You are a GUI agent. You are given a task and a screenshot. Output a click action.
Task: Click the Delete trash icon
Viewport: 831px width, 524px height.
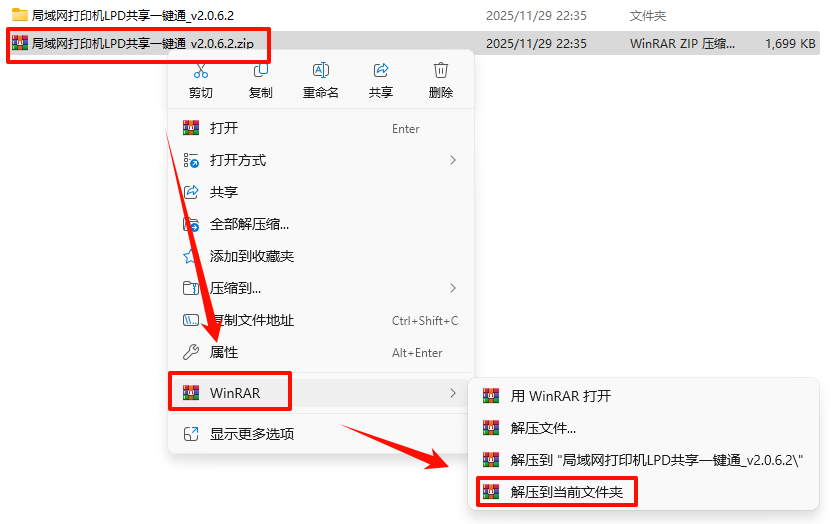pos(440,70)
